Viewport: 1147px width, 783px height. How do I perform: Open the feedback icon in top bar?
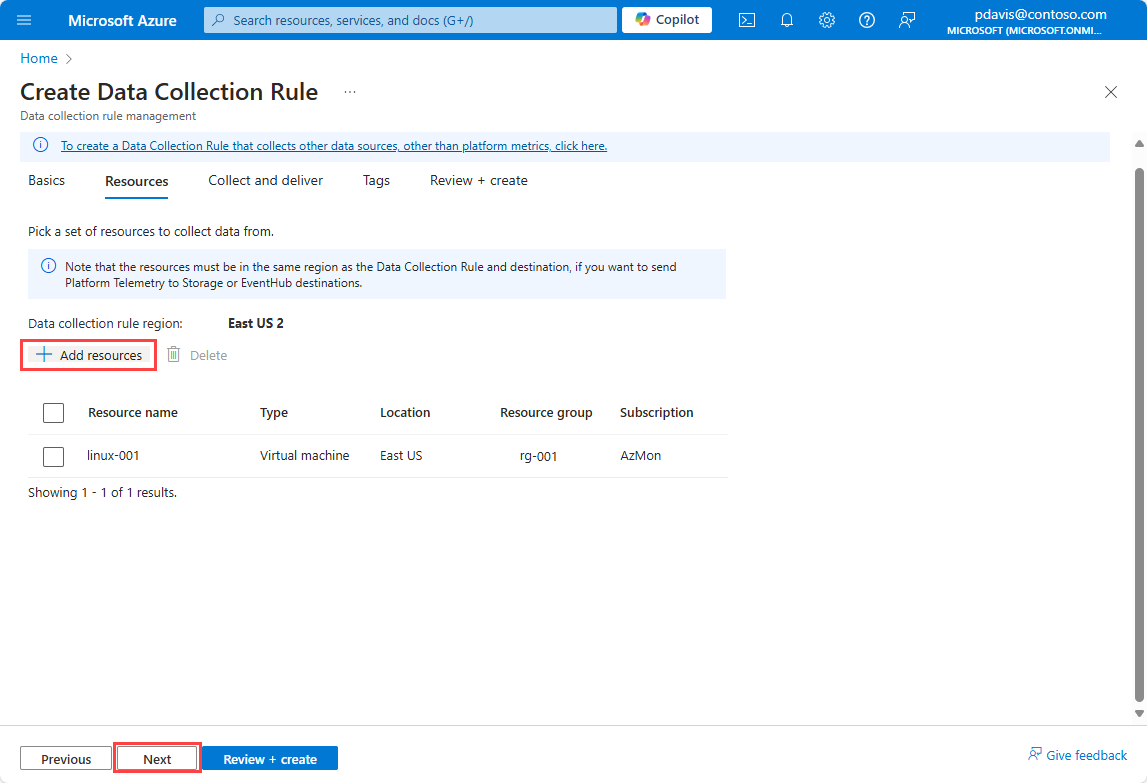pos(907,20)
